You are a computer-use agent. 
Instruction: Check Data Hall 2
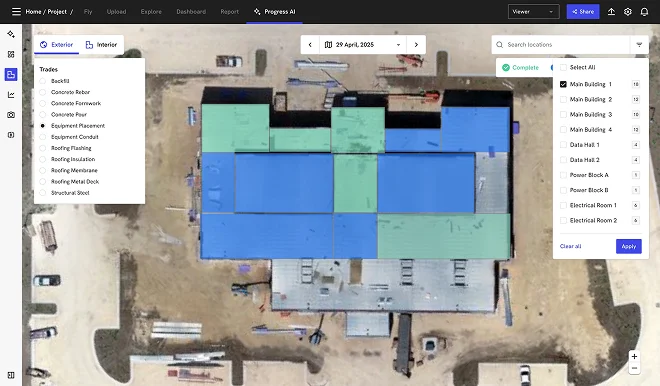coord(563,160)
